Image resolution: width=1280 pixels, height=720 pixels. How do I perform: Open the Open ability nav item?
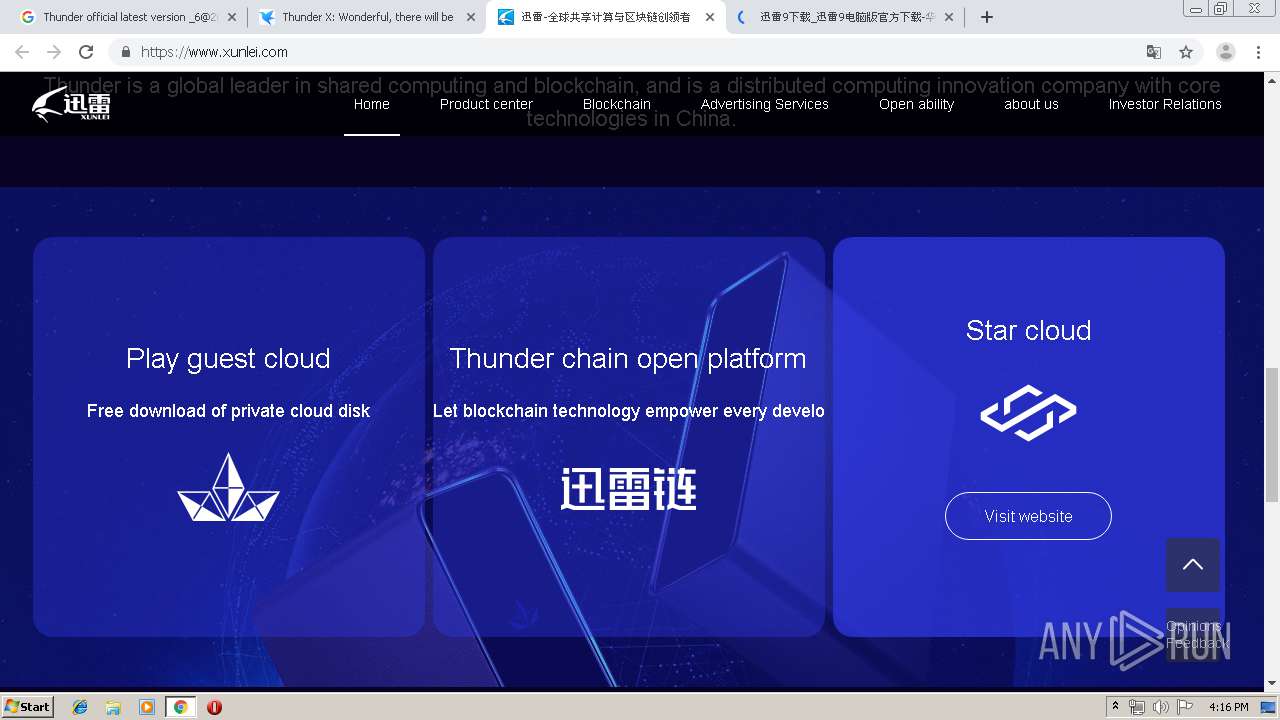[x=917, y=104]
